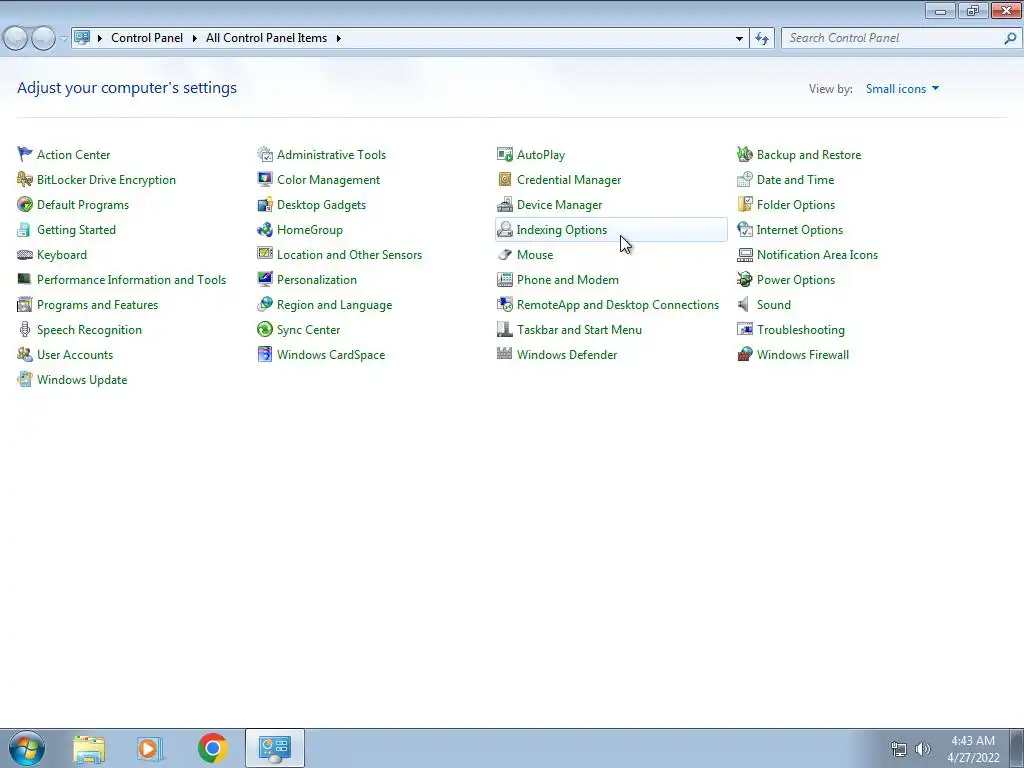
Task: Click the network icon in system tray
Action: [899, 749]
